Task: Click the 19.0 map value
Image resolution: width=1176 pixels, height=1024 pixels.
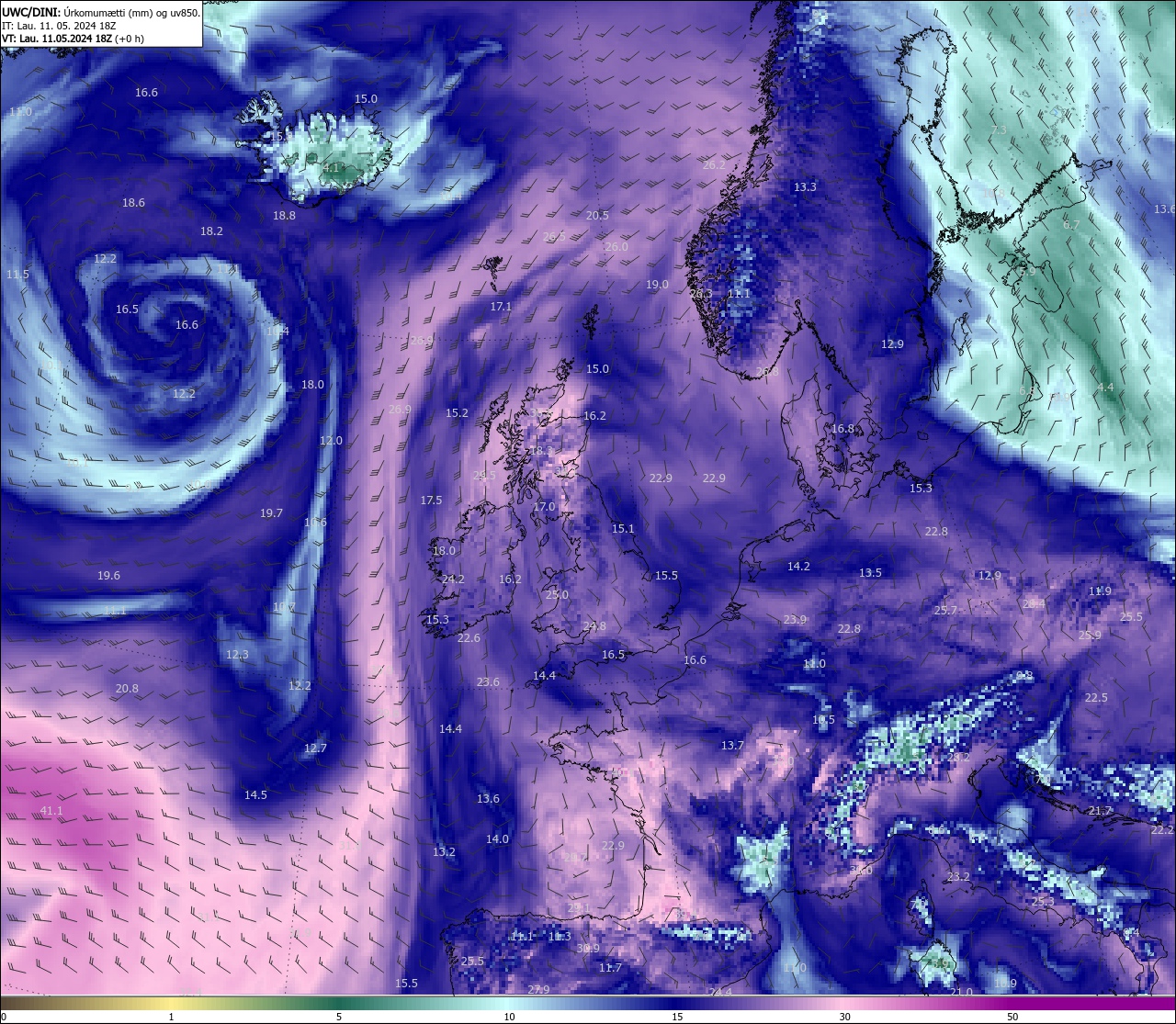Action: 657,285
